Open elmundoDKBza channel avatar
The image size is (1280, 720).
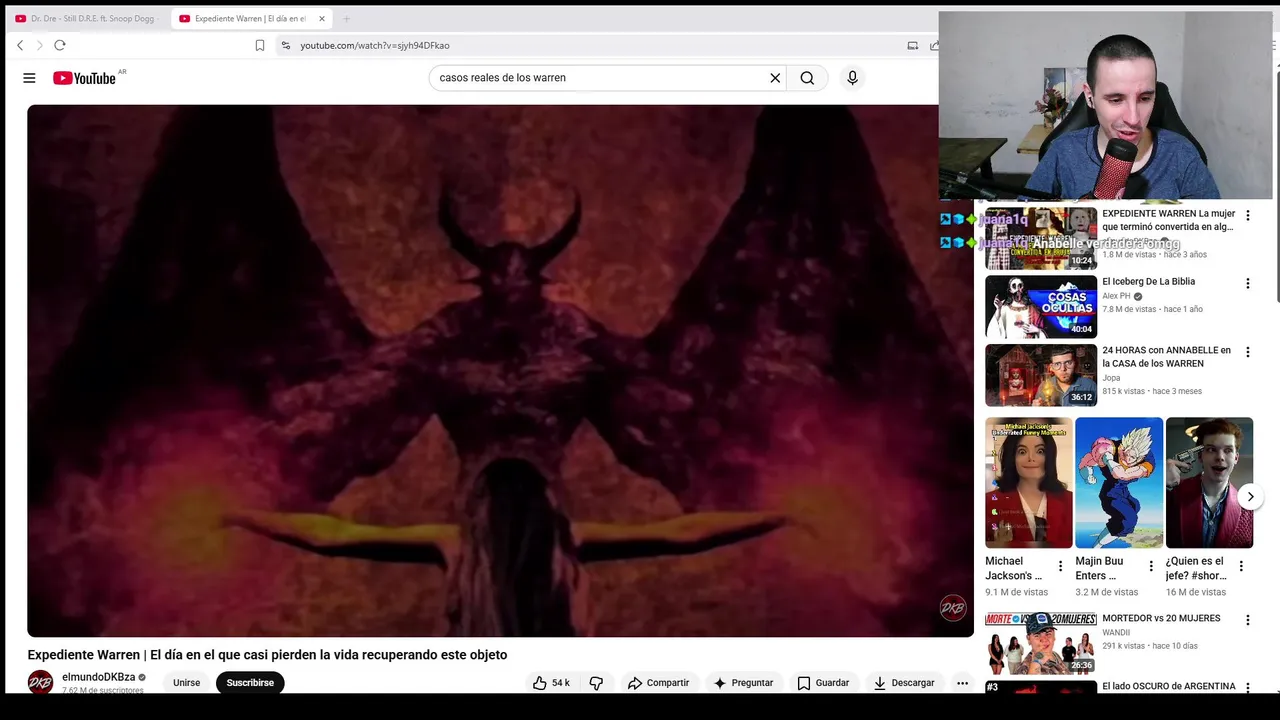click(x=40, y=682)
